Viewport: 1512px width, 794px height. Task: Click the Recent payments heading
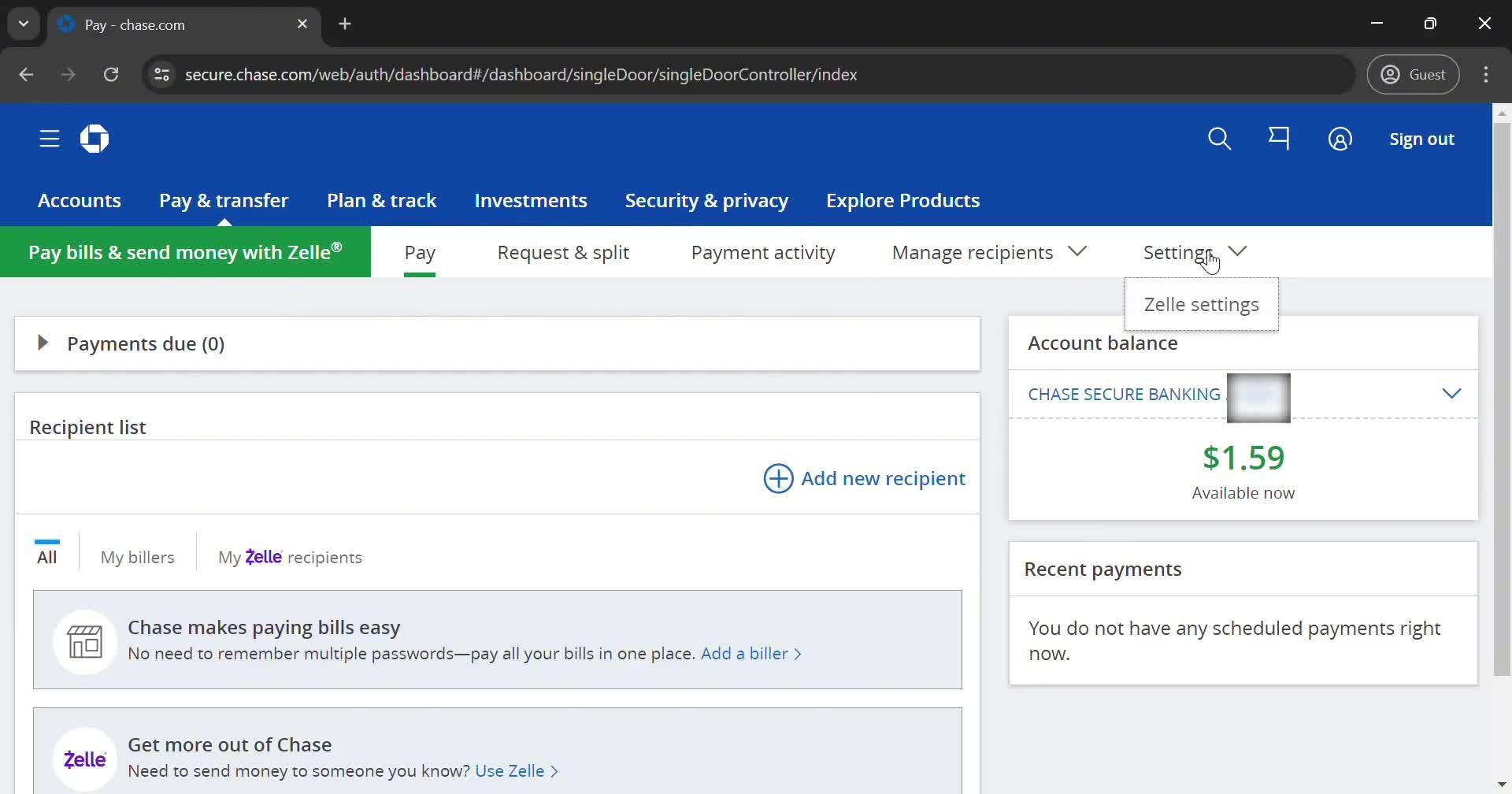(1102, 569)
